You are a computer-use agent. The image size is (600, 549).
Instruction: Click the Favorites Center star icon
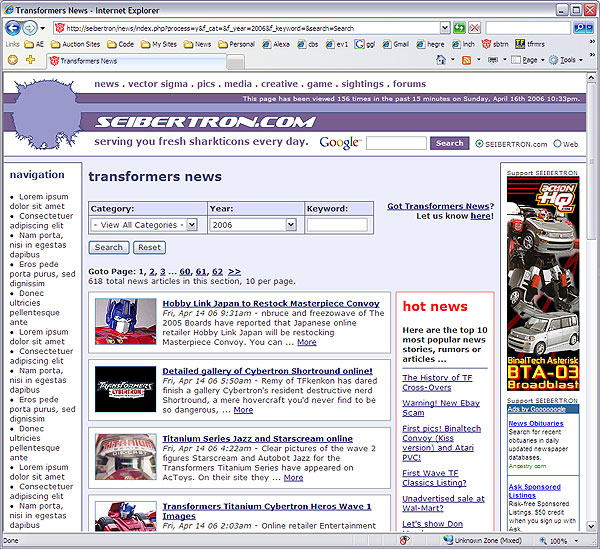tap(13, 60)
